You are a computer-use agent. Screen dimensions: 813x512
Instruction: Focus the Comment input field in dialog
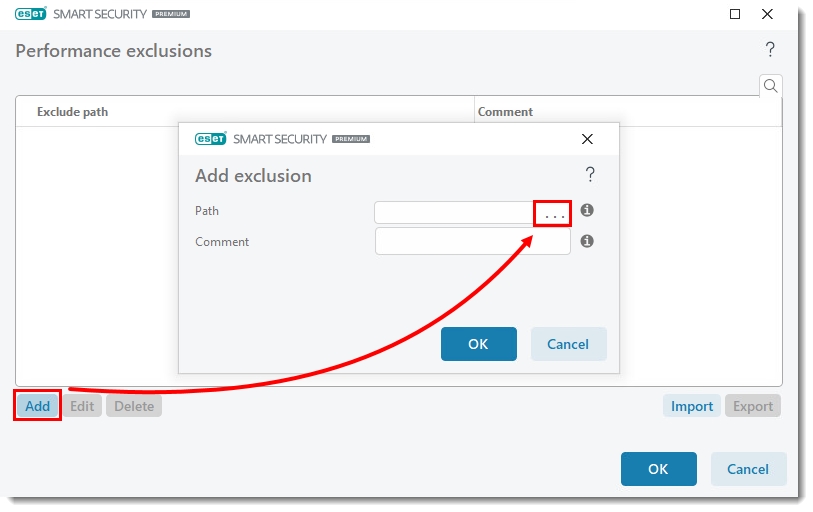[472, 241]
